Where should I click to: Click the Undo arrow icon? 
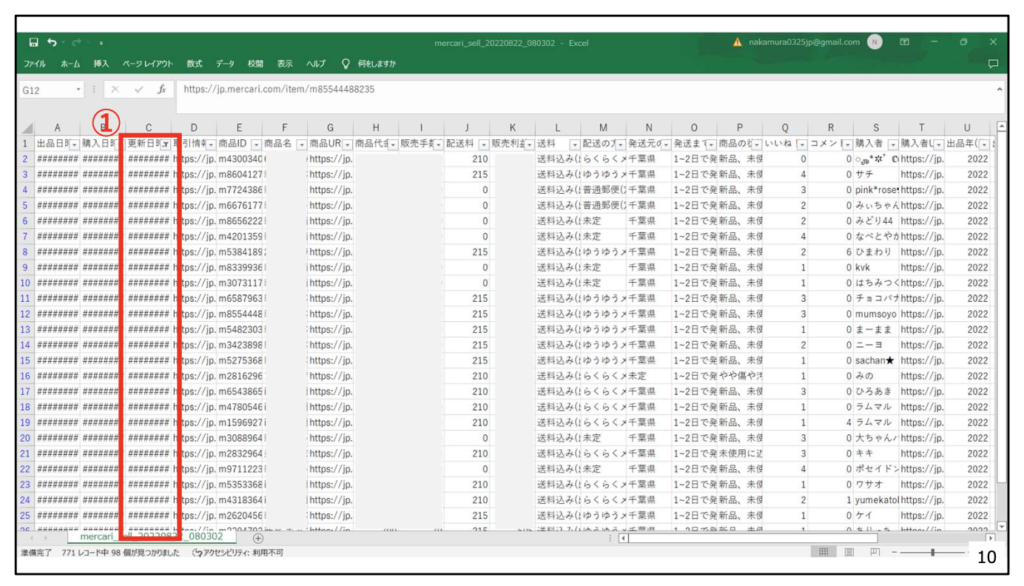coord(51,43)
